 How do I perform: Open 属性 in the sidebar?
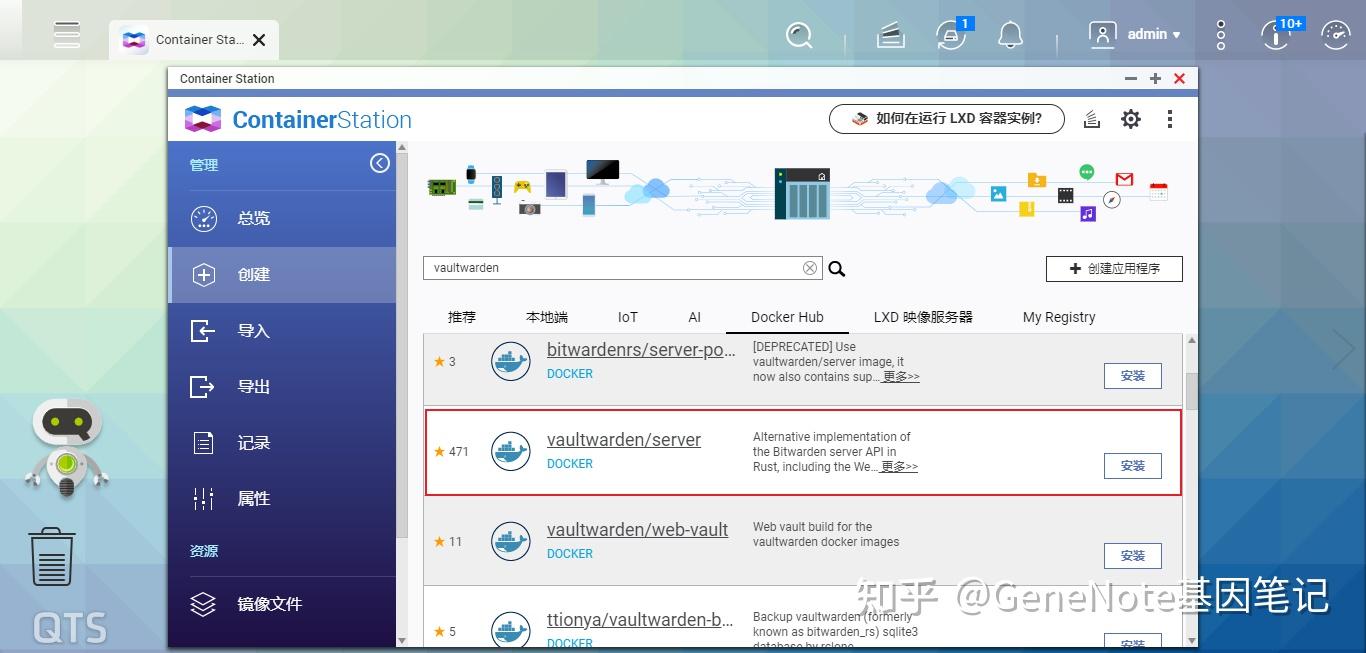click(x=282, y=498)
